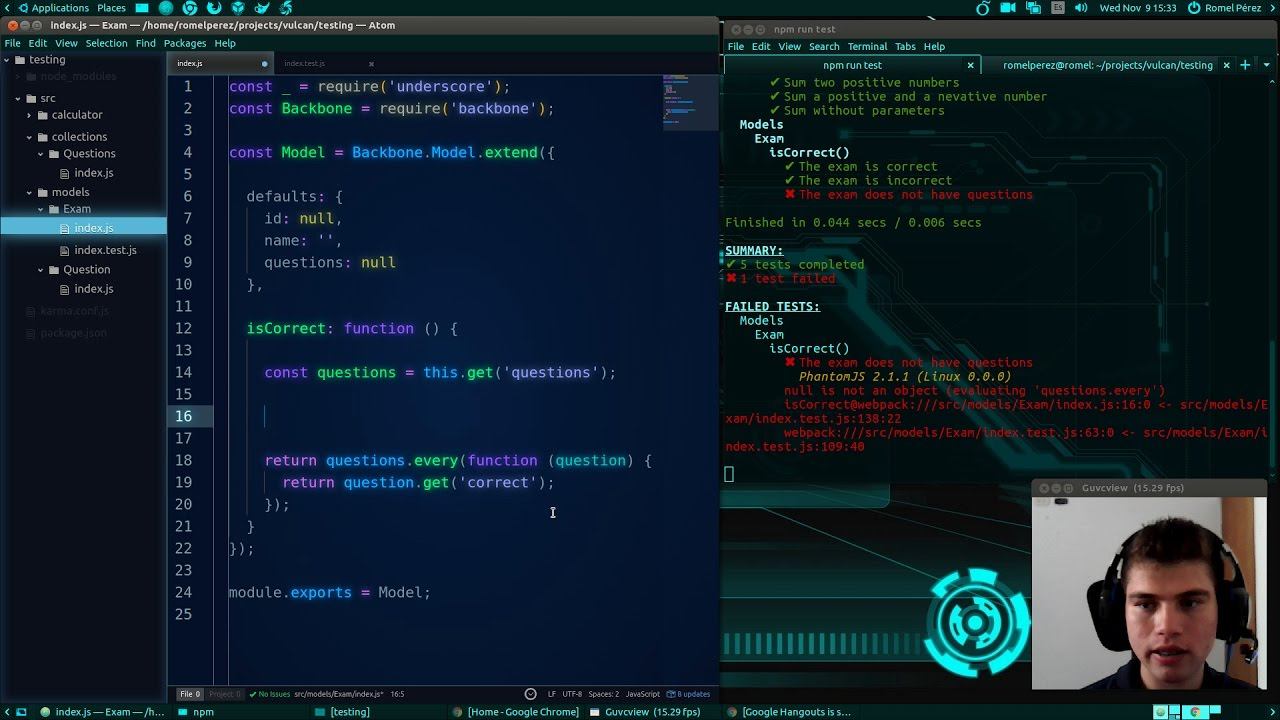This screenshot has width=1280, height=720.
Task: Open Atom's File menu
Action: 13,43
